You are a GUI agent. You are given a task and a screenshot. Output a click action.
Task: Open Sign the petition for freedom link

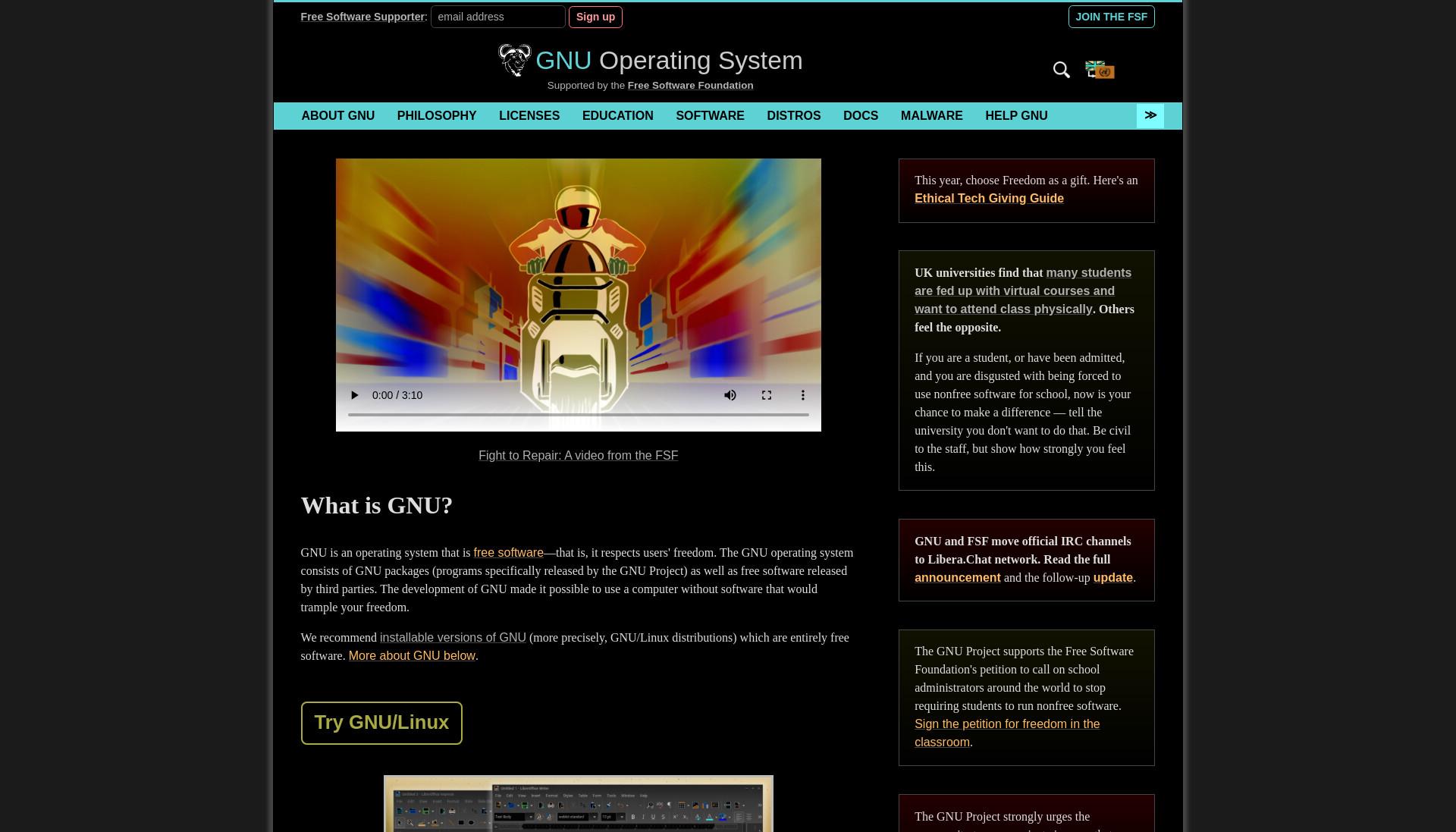(1006, 733)
